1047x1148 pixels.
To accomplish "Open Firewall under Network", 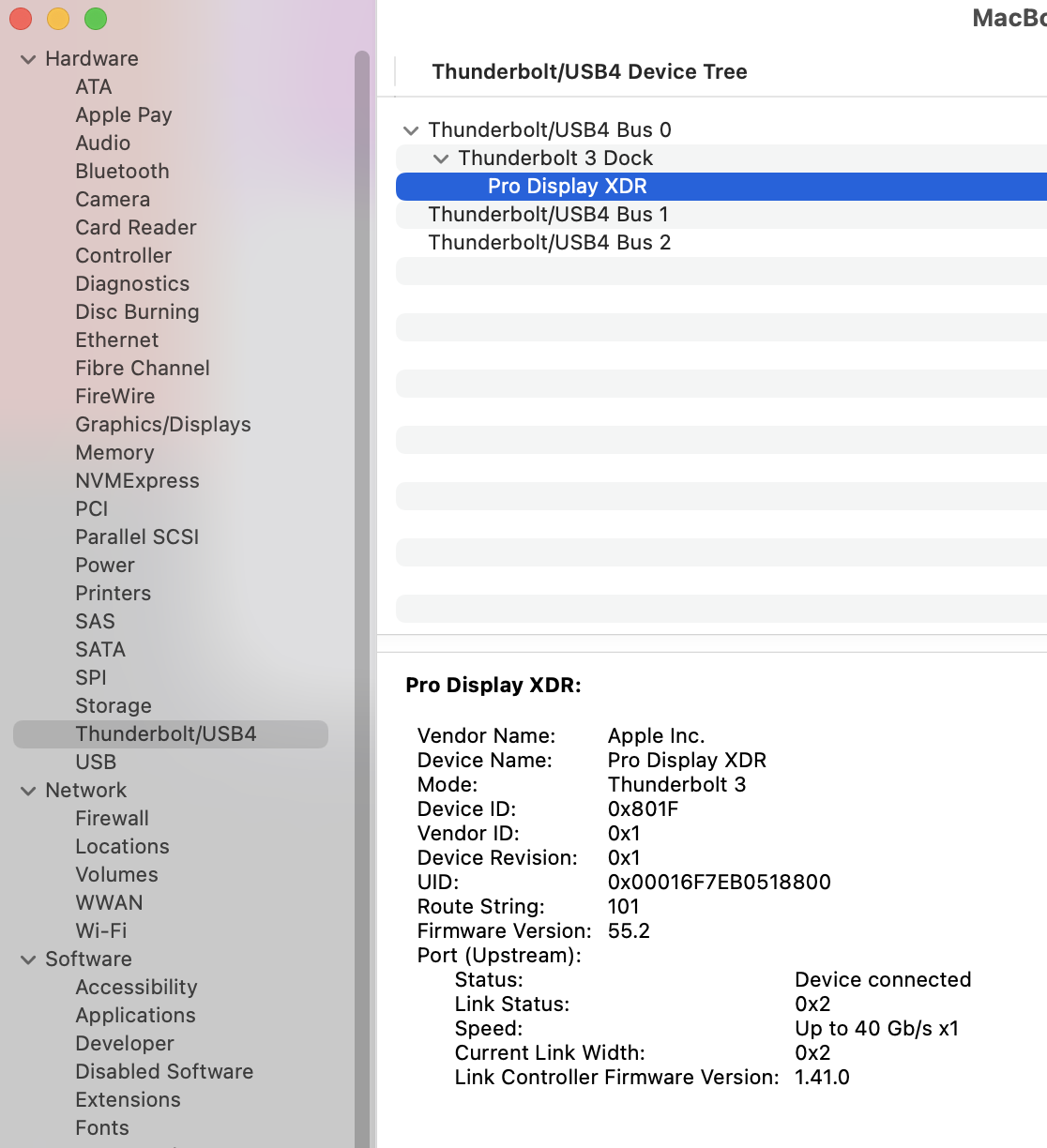I will pyautogui.click(x=113, y=819).
